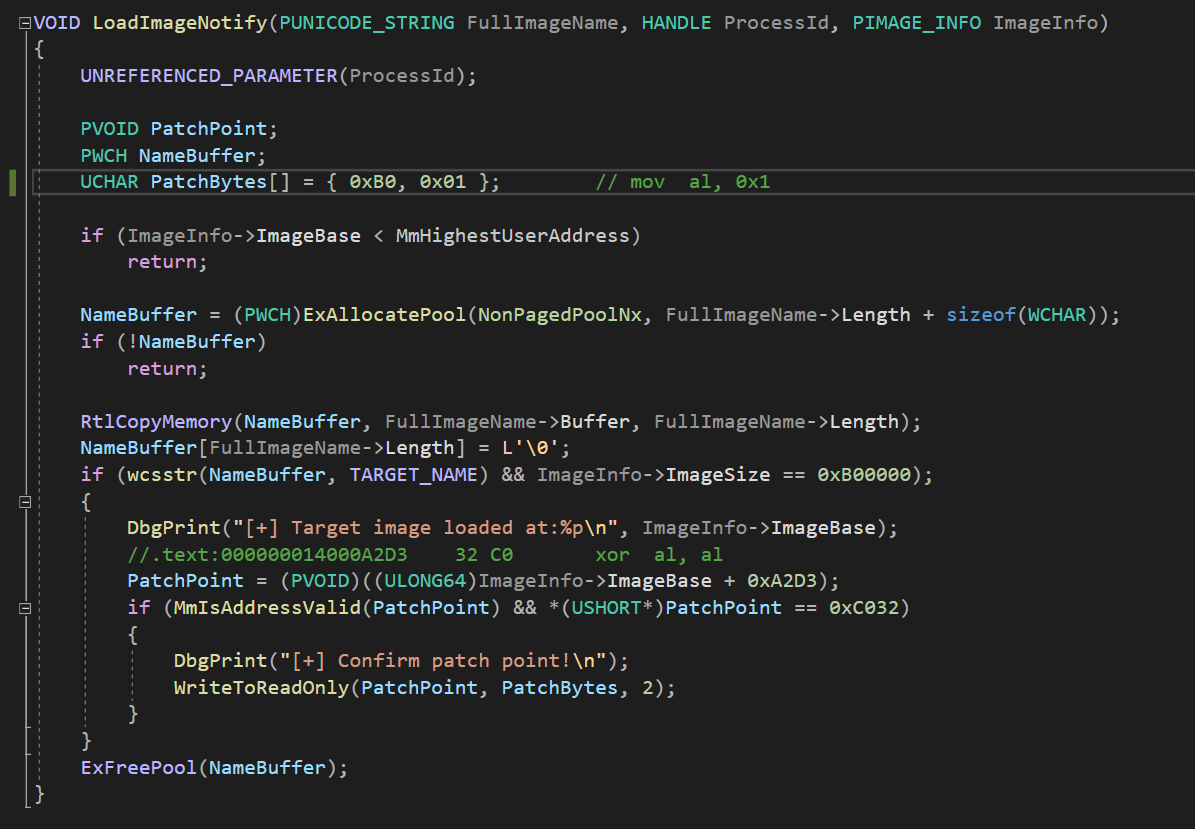Click the 0xA2D3 offset
The image size is (1195, 829).
click(782, 581)
